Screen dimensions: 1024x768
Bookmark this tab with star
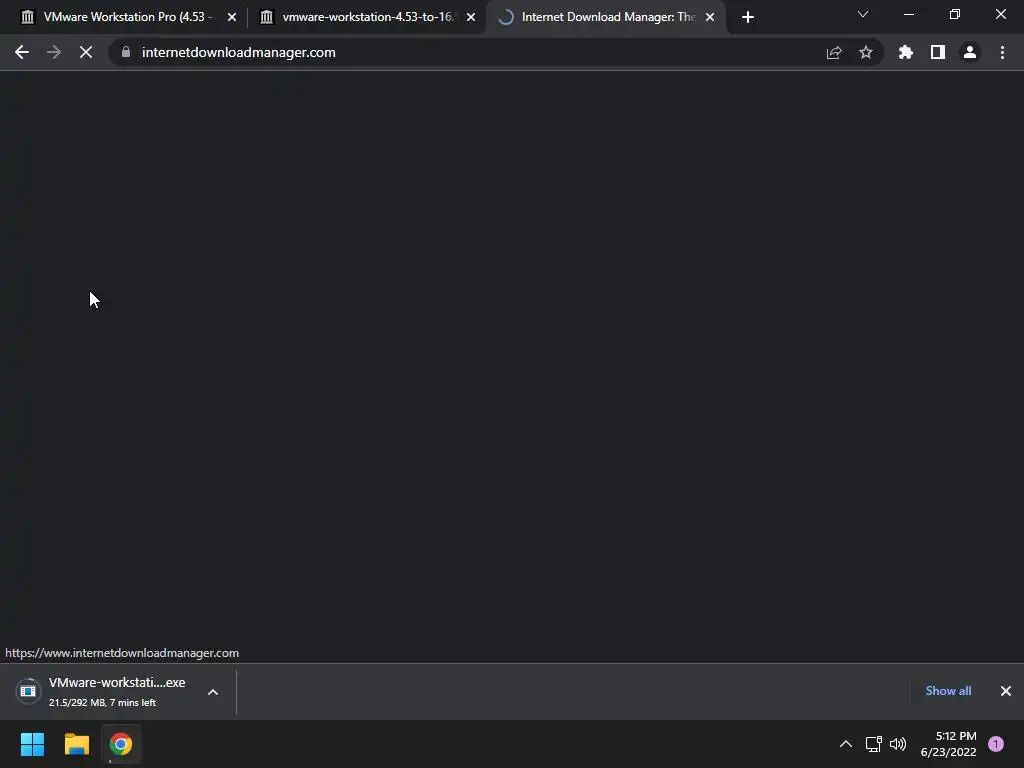coord(866,52)
